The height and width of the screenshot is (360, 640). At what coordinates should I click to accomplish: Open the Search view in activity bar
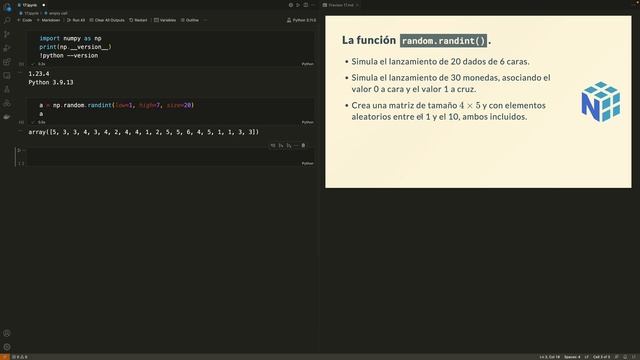point(7,20)
